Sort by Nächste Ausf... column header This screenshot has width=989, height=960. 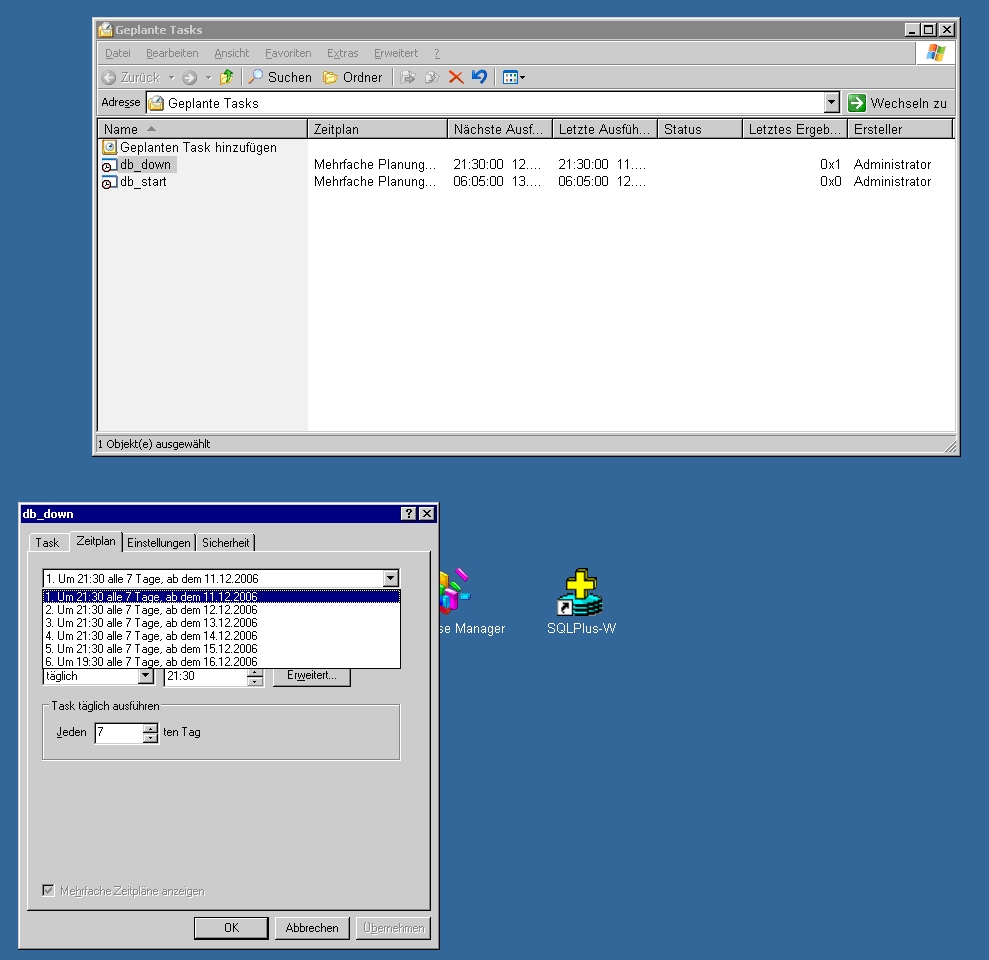pos(500,129)
